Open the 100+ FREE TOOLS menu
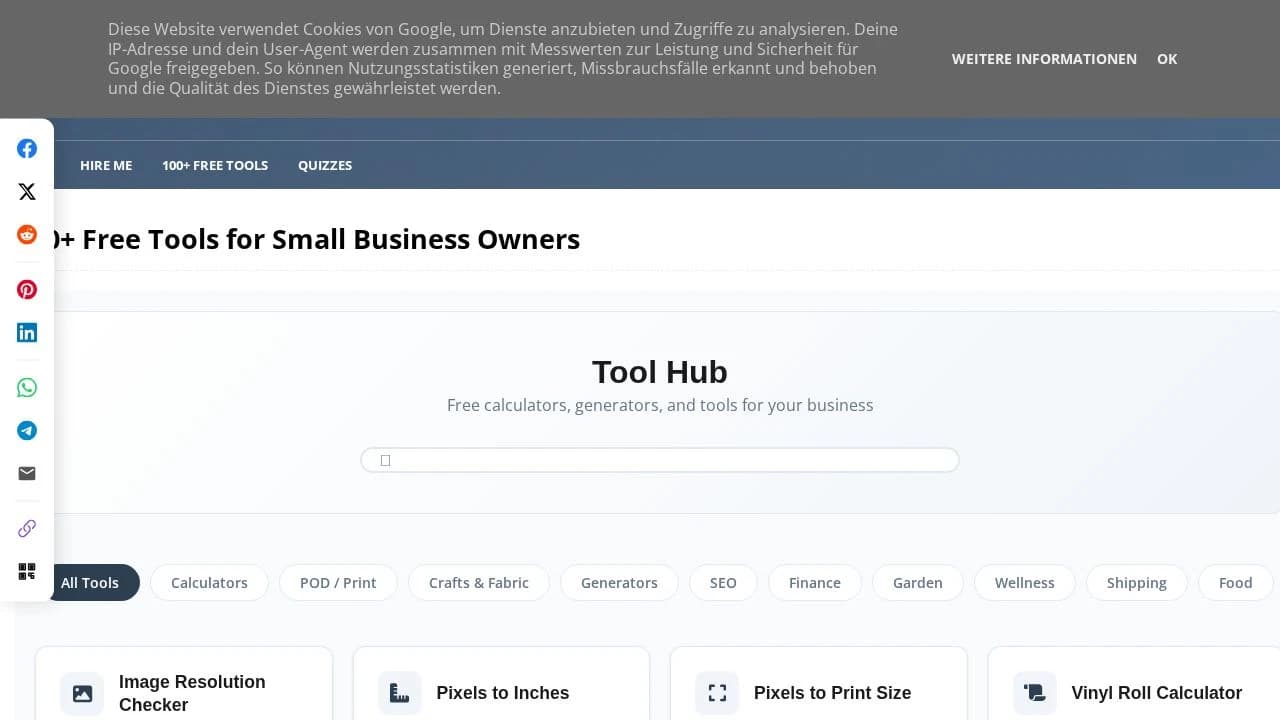Screen dimensions: 1280x720 (215, 165)
